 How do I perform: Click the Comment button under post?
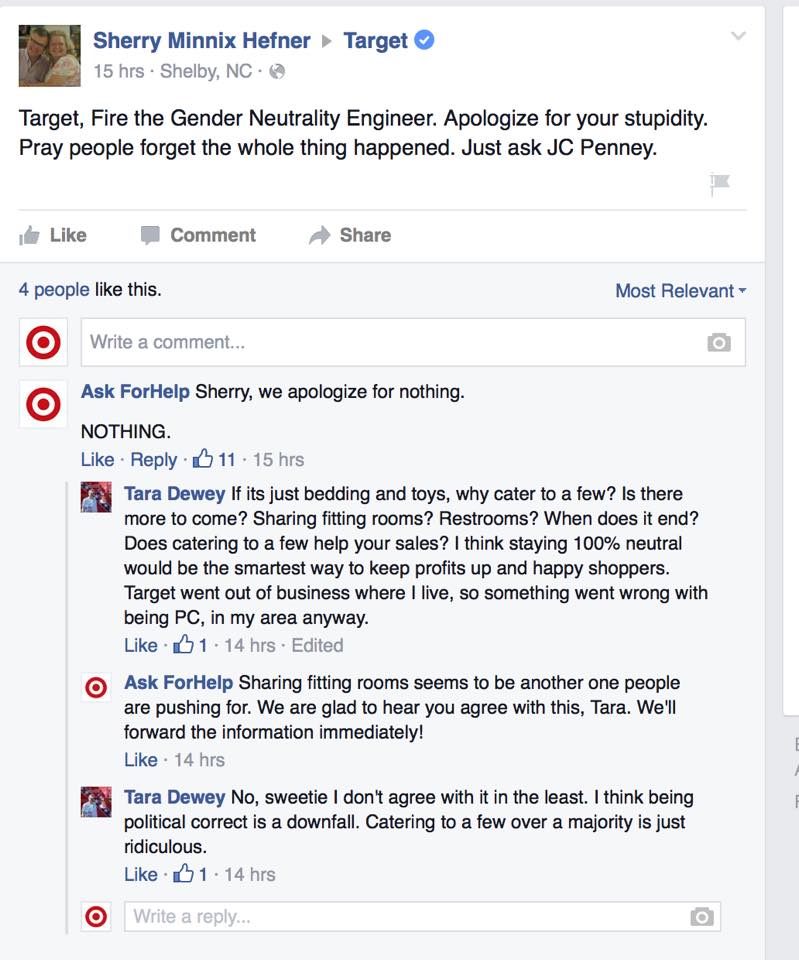pyautogui.click(x=198, y=235)
